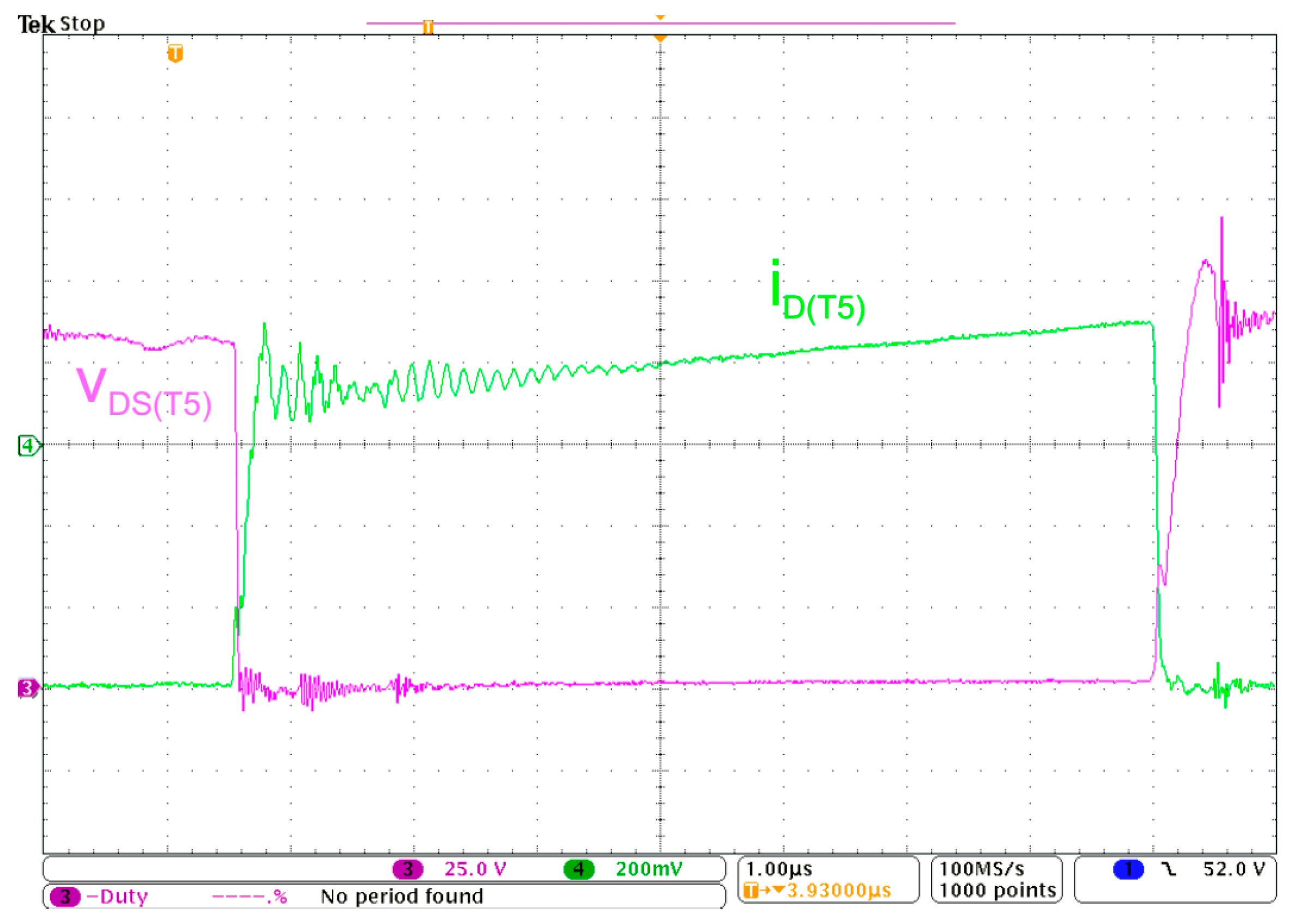The image size is (1293, 924).
Task: Click the orange T marker on record bar
Action: pos(428,27)
